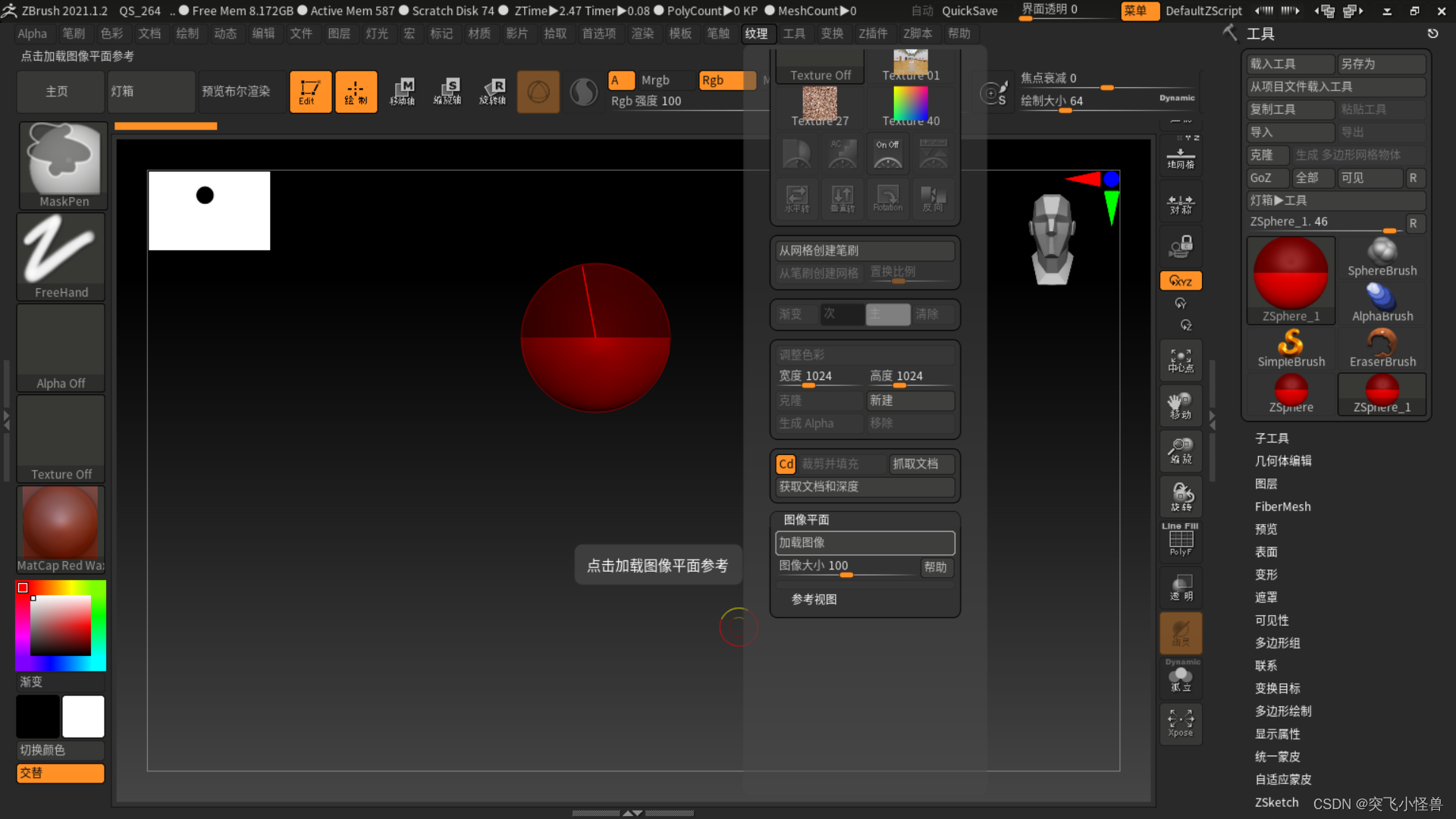Click the Edit mode button
This screenshot has width=1456, height=819.
(x=310, y=92)
